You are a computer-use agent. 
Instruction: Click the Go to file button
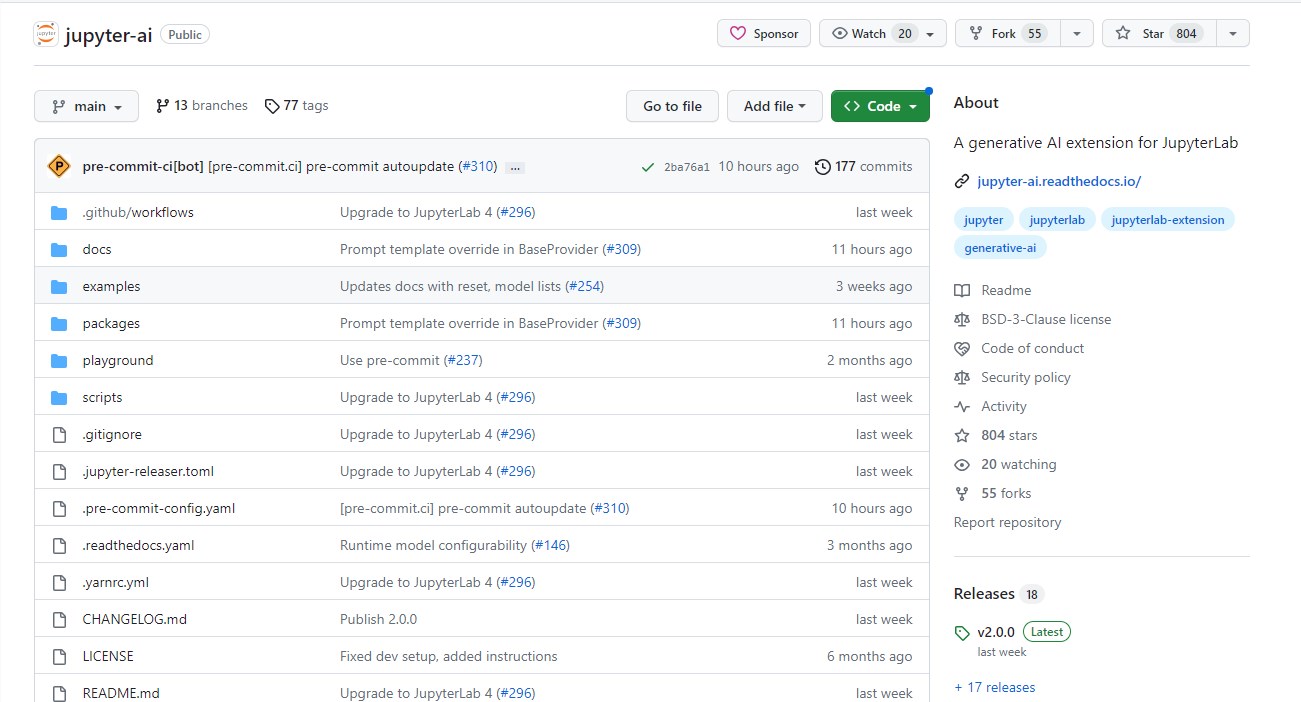click(x=672, y=106)
